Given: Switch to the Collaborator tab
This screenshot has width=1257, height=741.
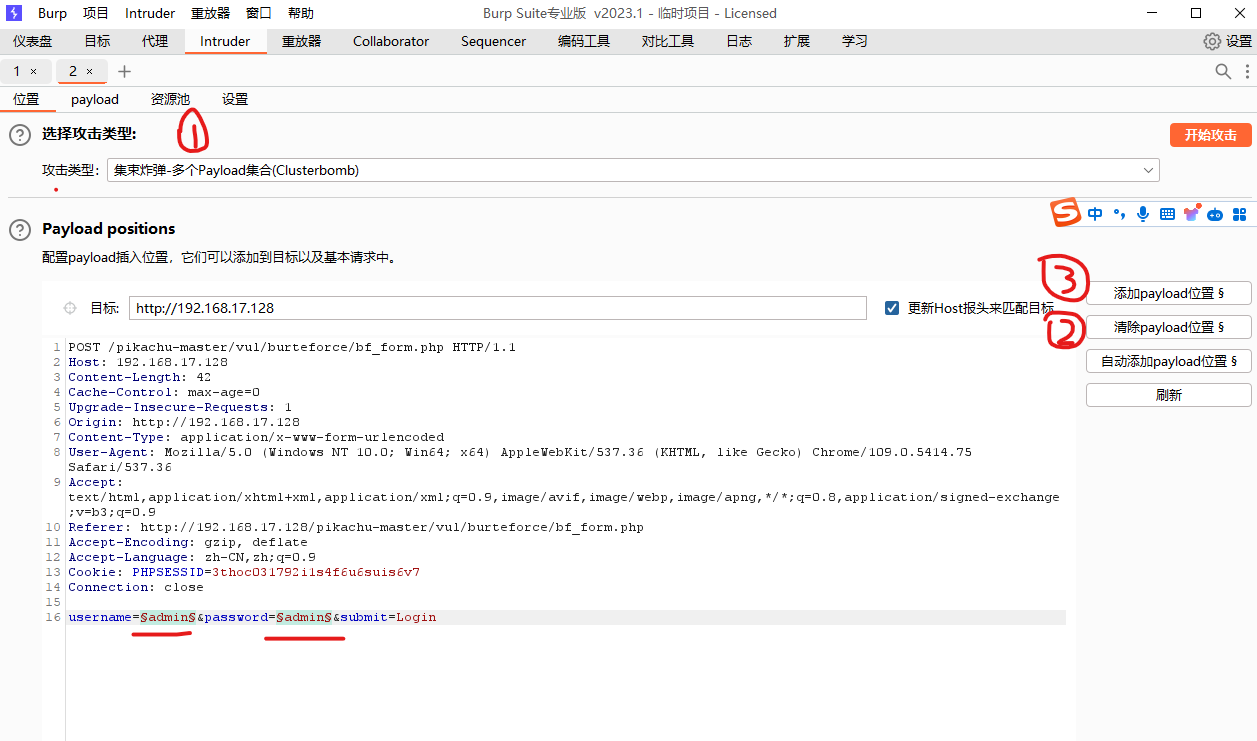Looking at the screenshot, I should tap(391, 41).
